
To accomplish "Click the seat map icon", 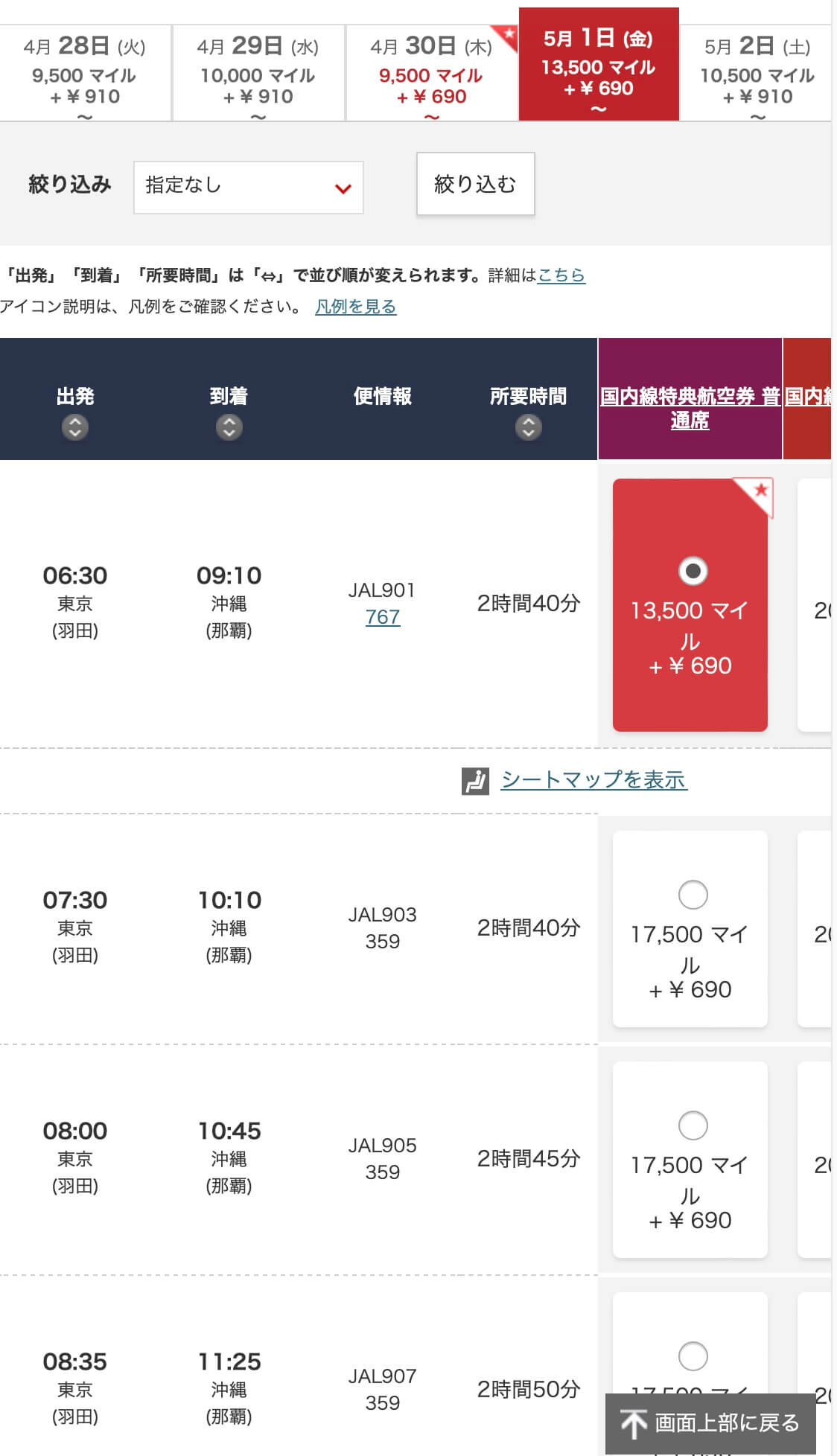I will [x=475, y=781].
